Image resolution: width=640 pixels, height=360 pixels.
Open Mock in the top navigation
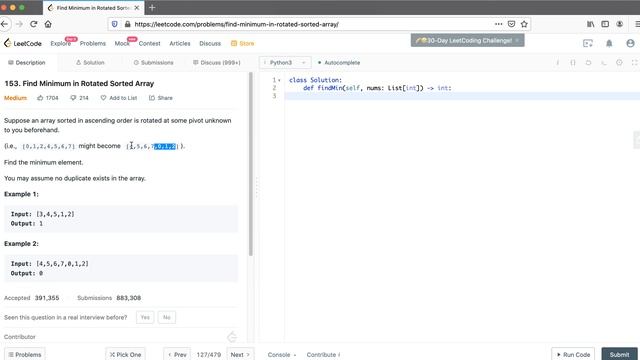click(x=122, y=43)
